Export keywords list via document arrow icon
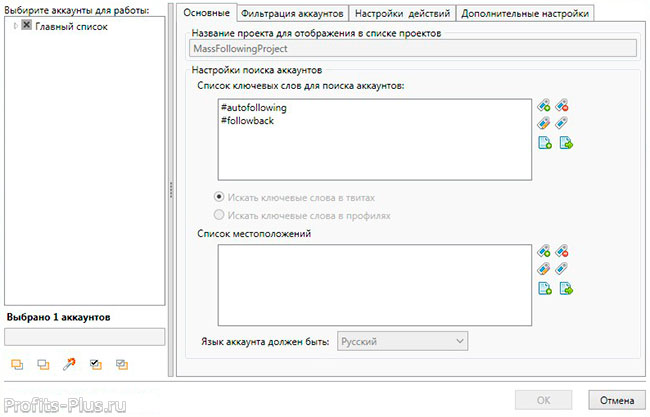Screen dimensions: 650x417 tap(566, 143)
